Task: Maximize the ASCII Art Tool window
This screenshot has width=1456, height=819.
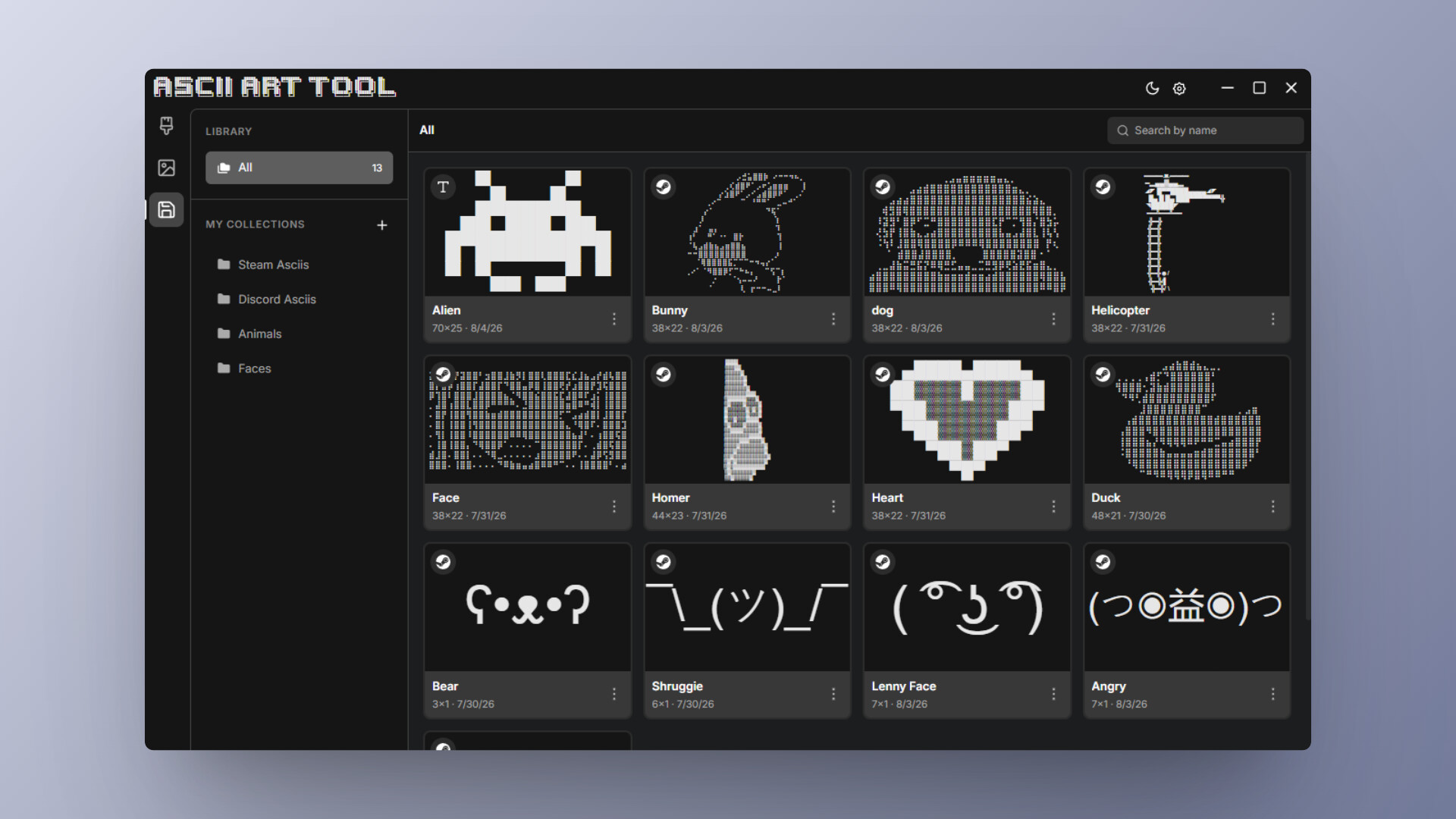Action: (1260, 88)
